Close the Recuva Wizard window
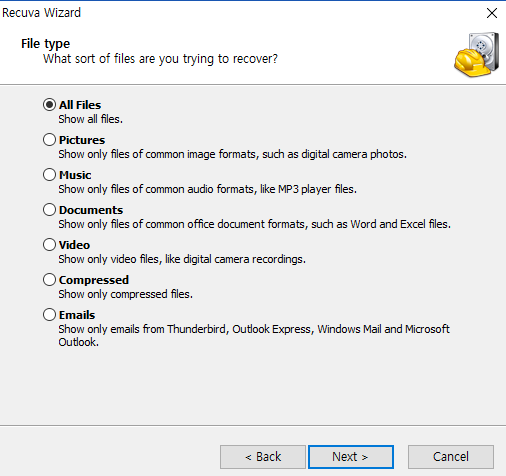 tap(492, 13)
